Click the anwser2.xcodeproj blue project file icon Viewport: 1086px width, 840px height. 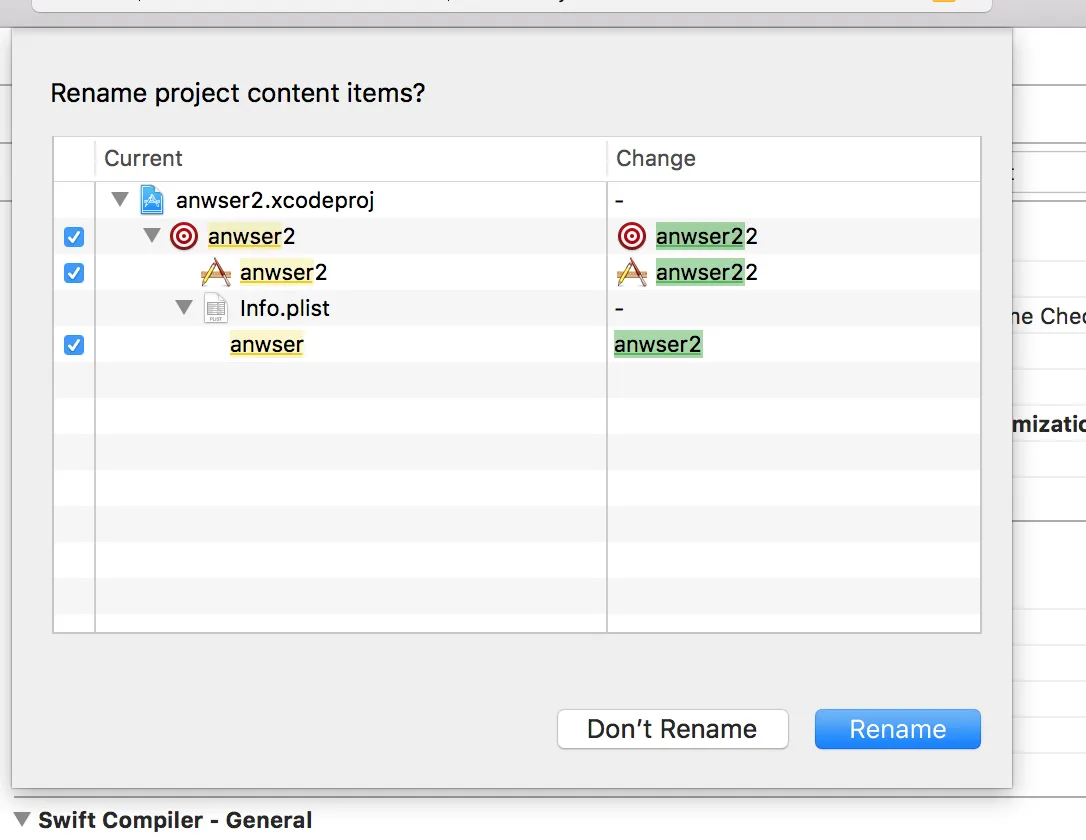pos(151,200)
